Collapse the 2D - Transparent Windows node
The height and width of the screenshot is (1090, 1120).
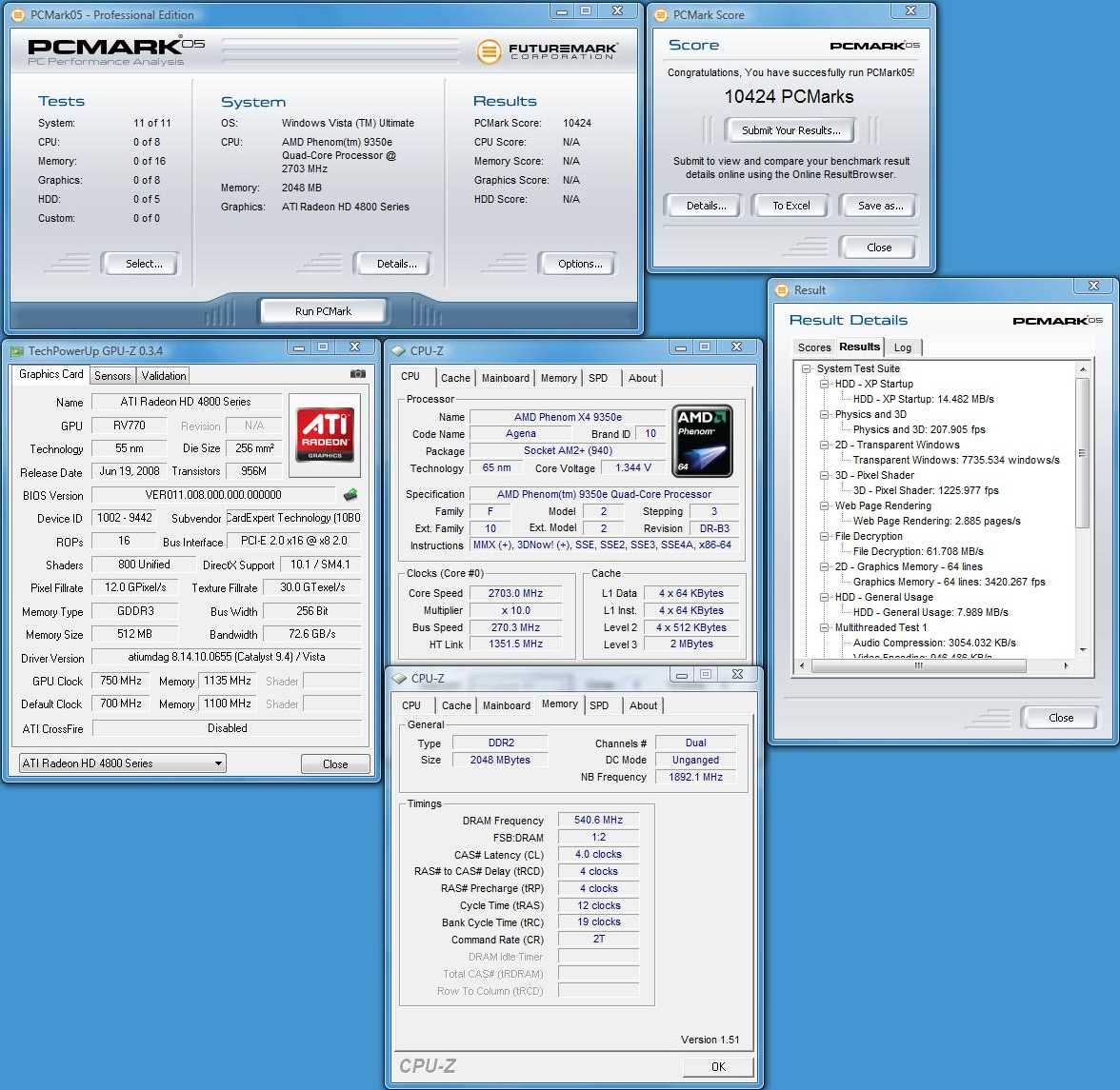click(x=825, y=445)
